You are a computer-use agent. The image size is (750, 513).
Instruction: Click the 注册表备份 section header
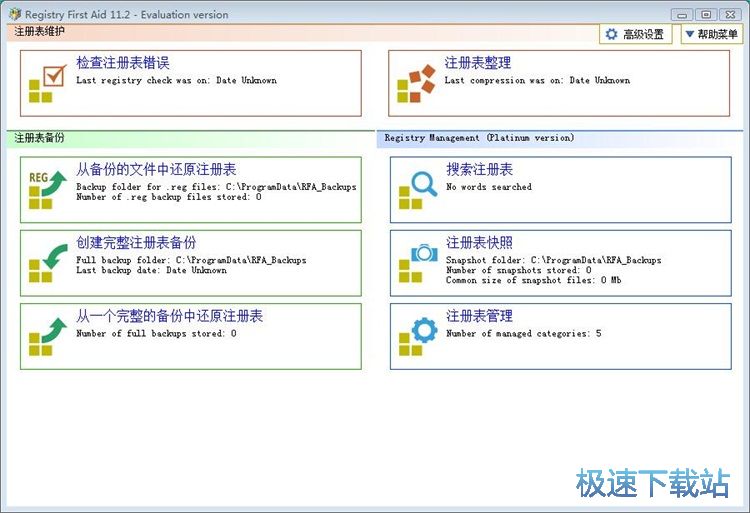(x=39, y=138)
